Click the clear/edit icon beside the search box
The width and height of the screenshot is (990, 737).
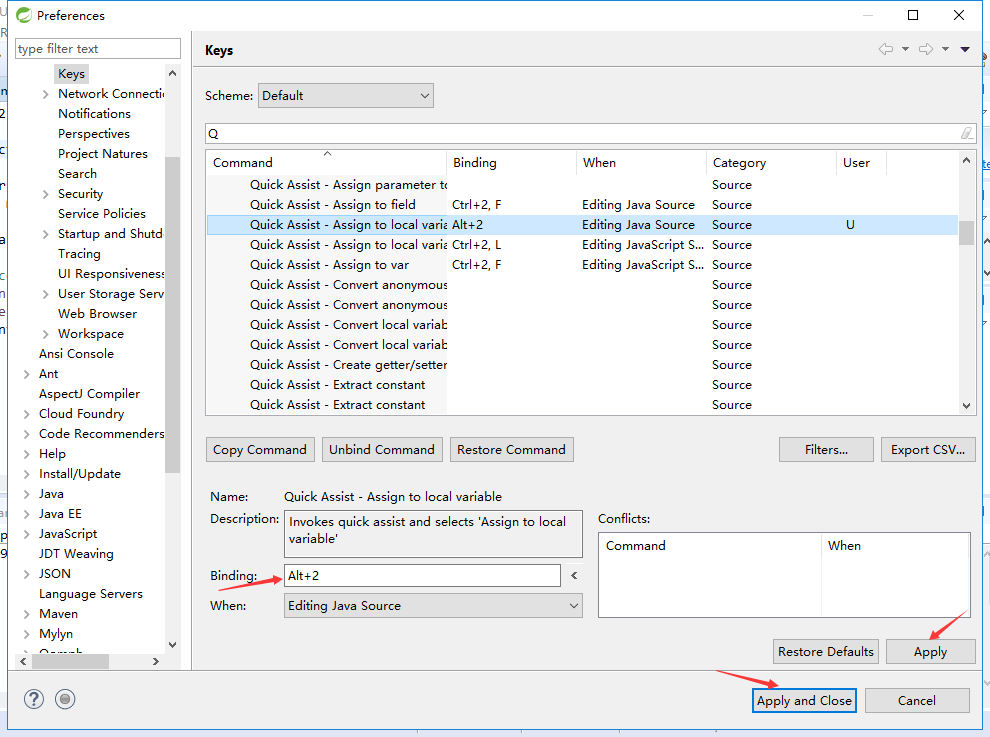click(966, 132)
